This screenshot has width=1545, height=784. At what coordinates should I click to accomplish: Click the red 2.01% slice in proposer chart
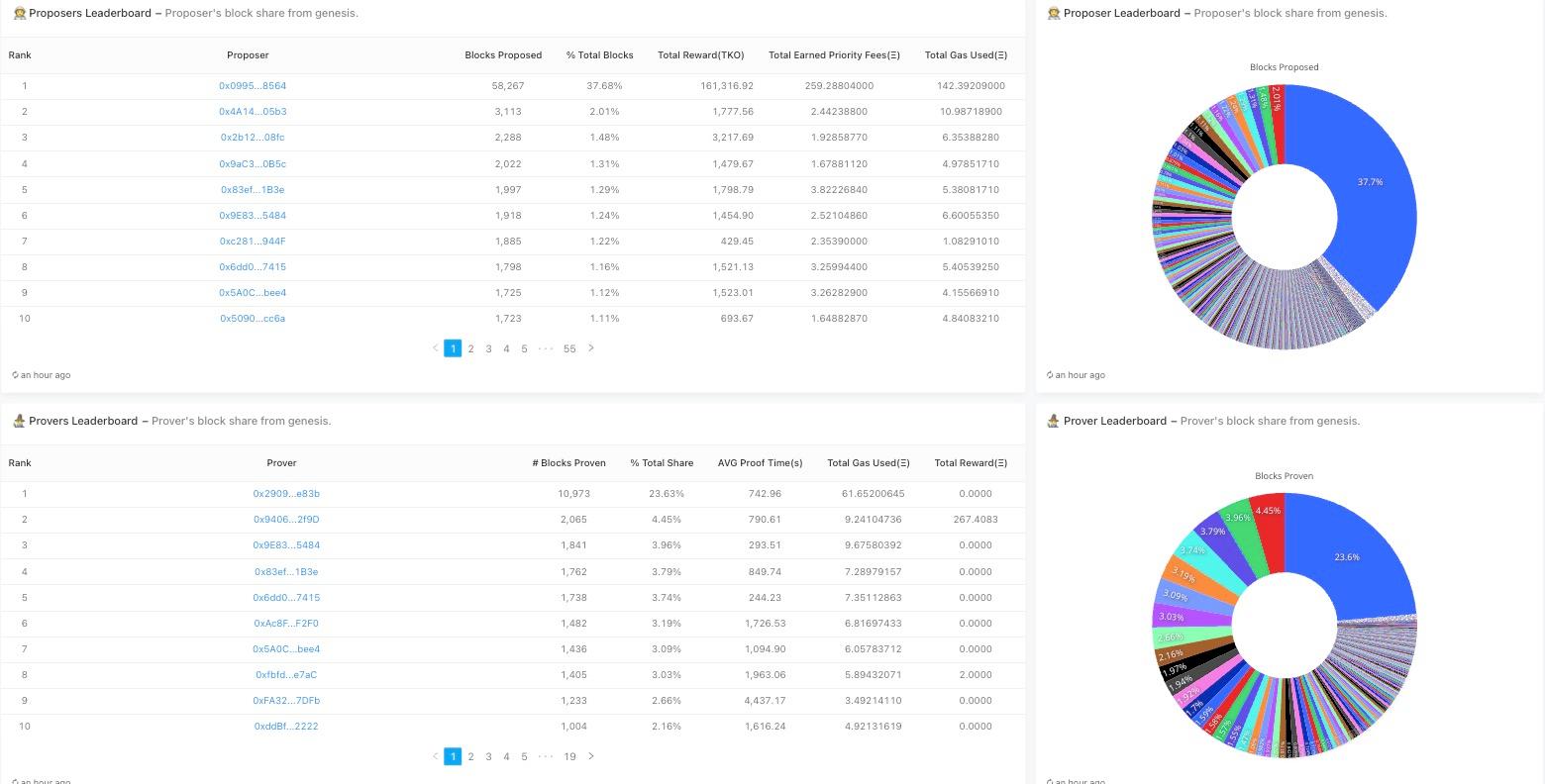click(1277, 124)
